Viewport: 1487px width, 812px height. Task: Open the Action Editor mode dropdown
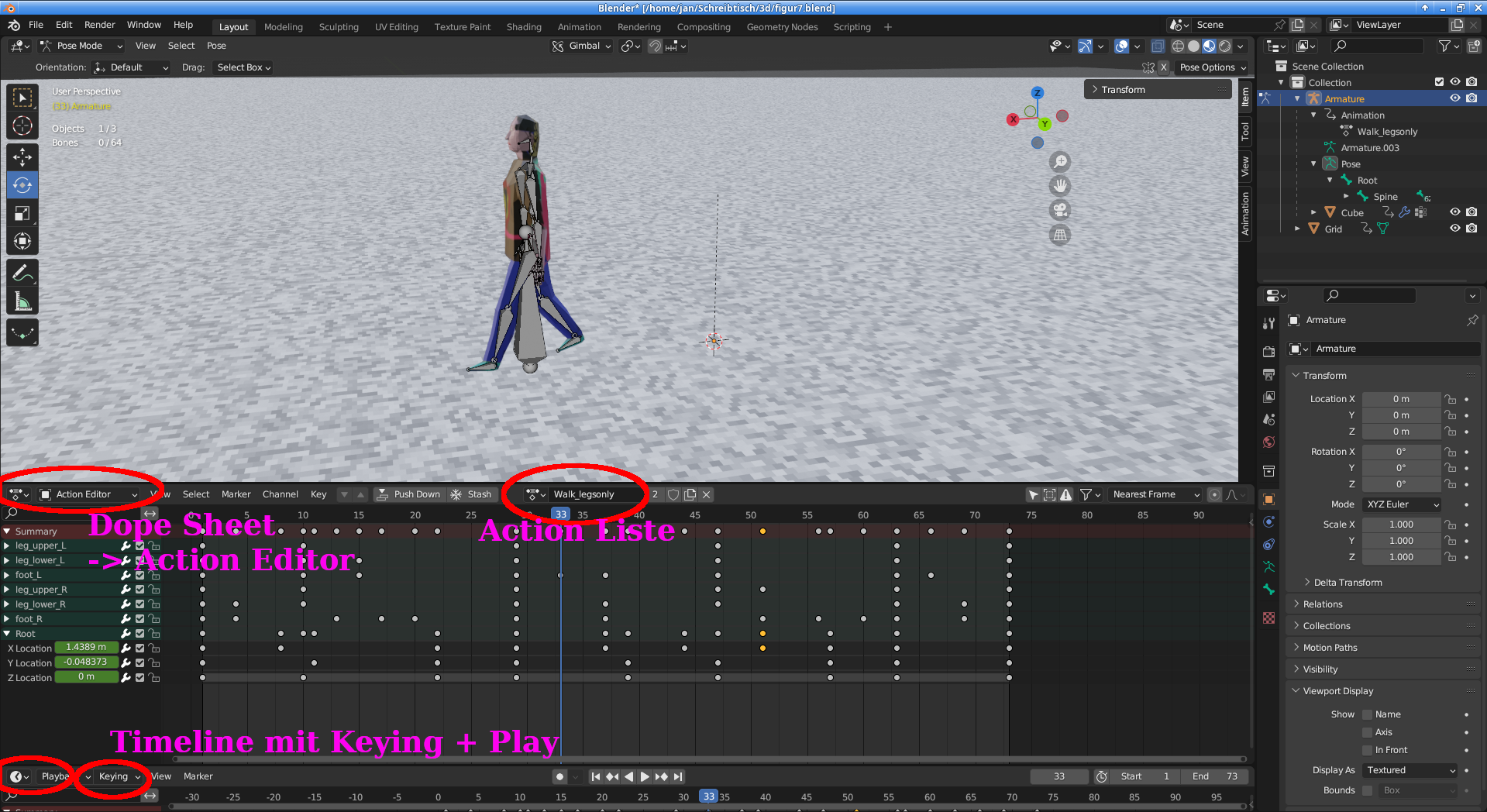(89, 494)
